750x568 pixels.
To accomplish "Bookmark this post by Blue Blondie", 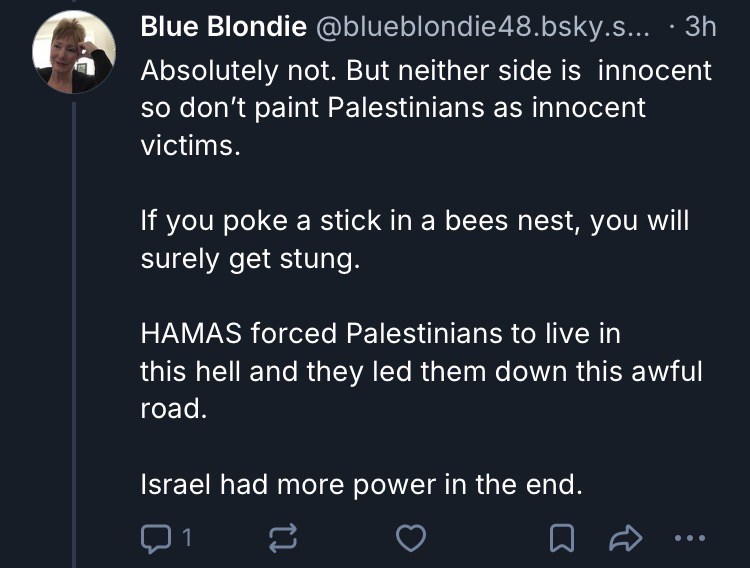I will (x=562, y=540).
